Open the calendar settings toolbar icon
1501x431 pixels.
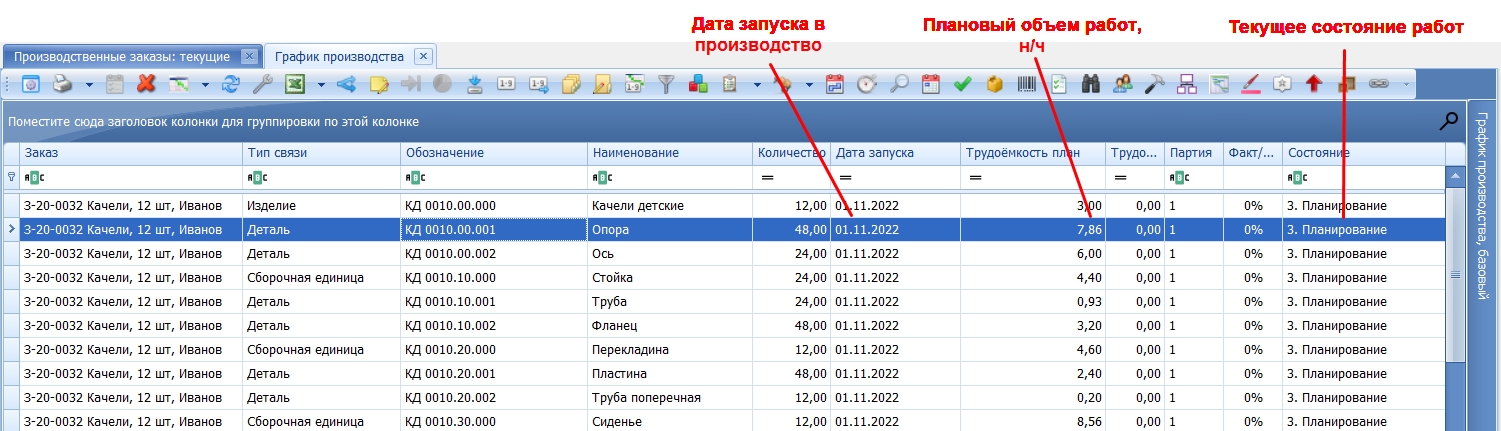(x=31, y=85)
